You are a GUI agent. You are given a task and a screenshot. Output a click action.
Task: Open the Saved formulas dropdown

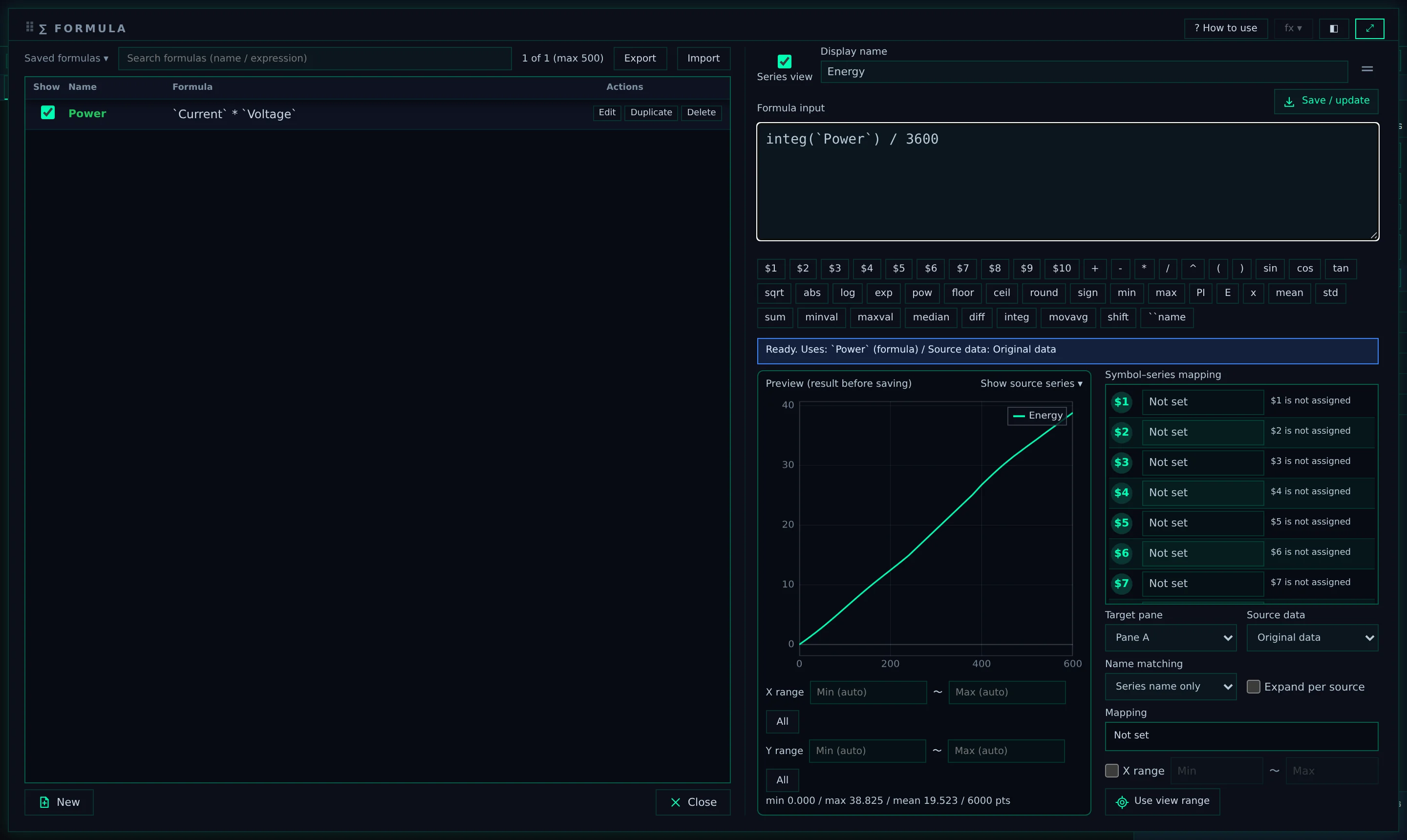tap(66, 58)
